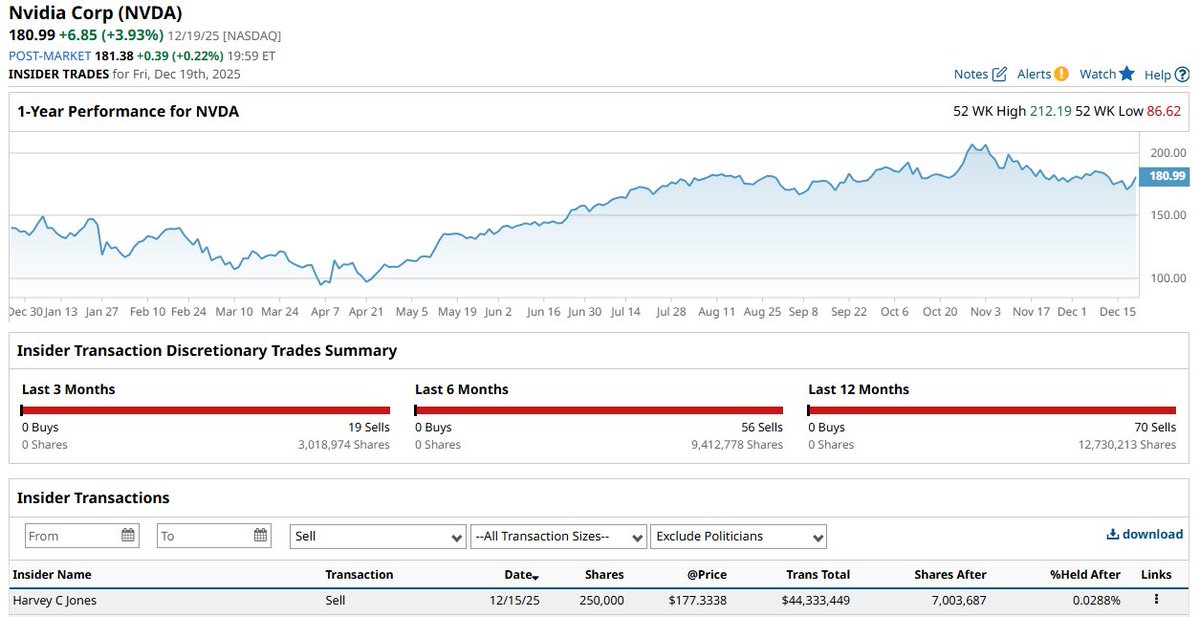Click the Last 12 Months red sell bar
This screenshot has width=1200, height=617.
[x=992, y=410]
